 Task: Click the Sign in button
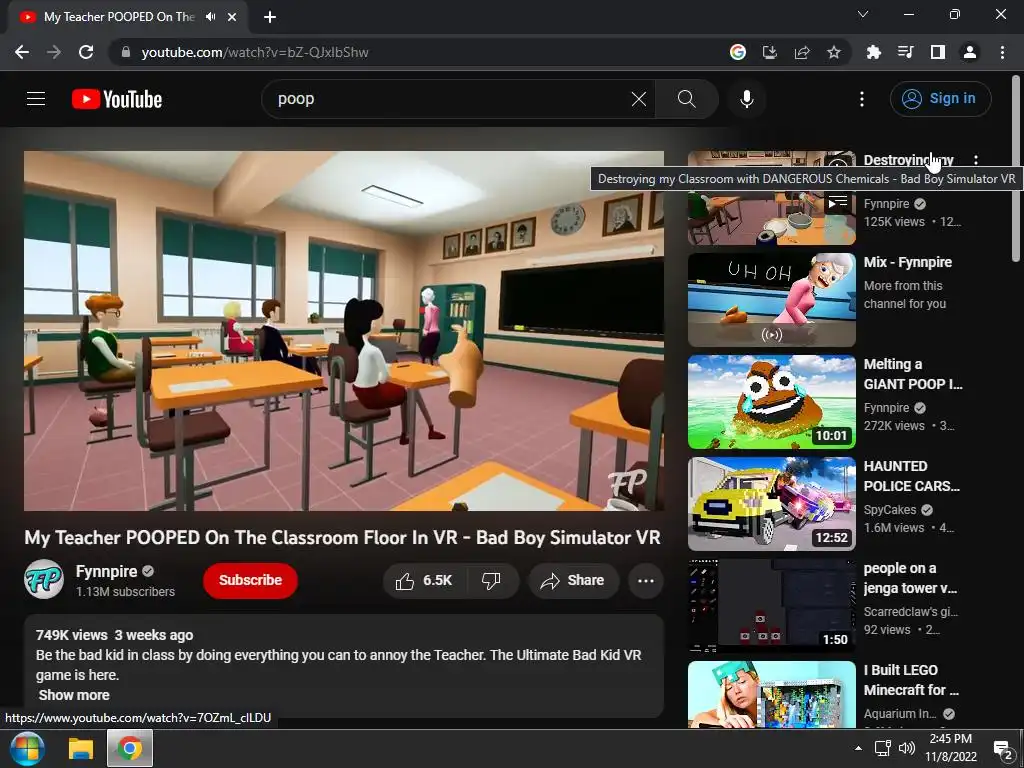click(940, 99)
